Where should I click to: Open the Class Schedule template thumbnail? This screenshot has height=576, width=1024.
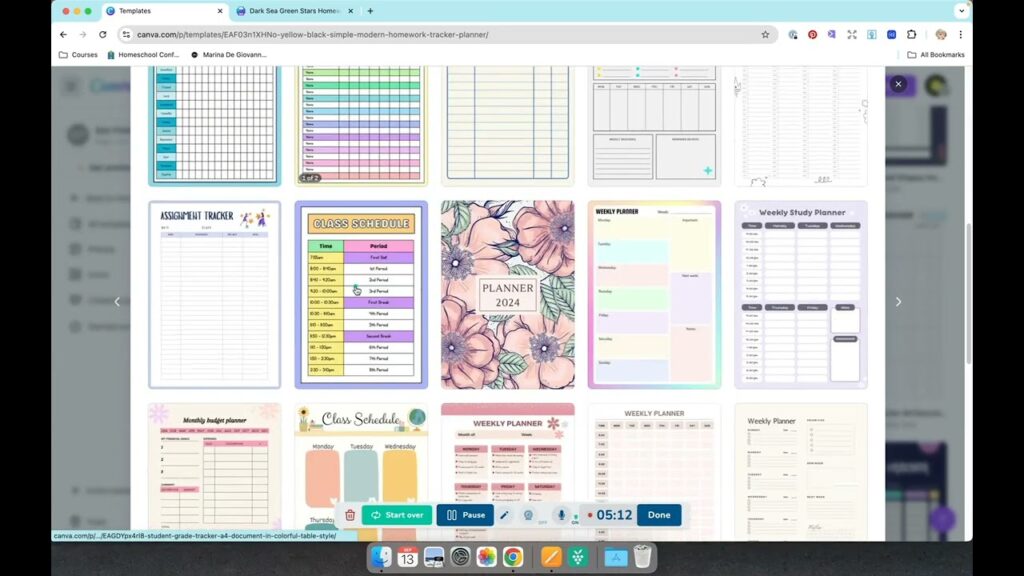click(360, 295)
